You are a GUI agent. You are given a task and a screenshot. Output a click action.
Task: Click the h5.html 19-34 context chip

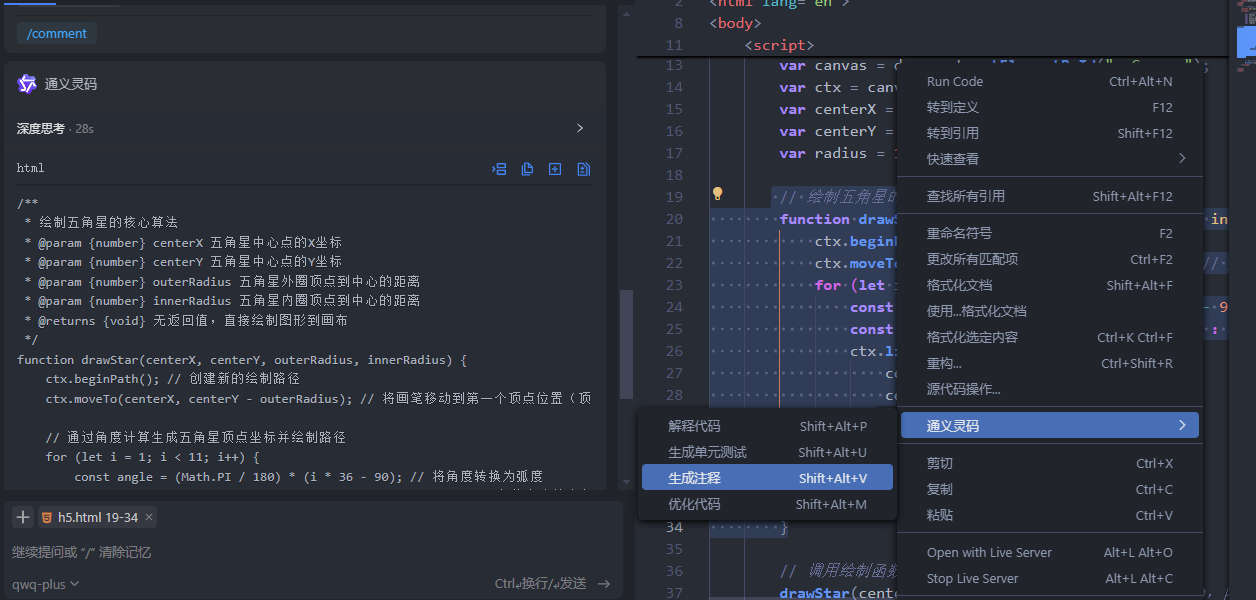click(98, 517)
